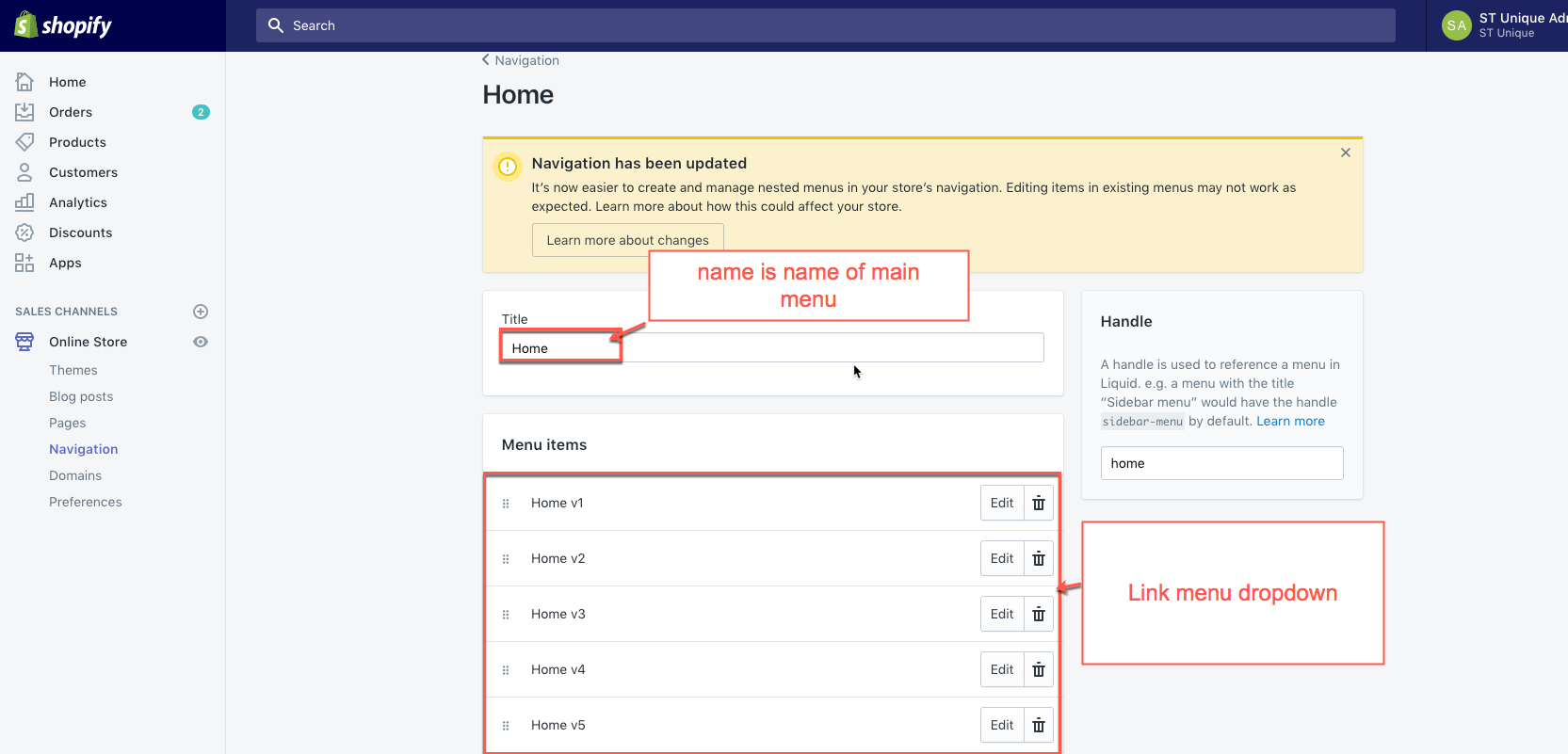Edit the Home v4 menu item
This screenshot has width=1568, height=754.
pyautogui.click(x=1002, y=670)
